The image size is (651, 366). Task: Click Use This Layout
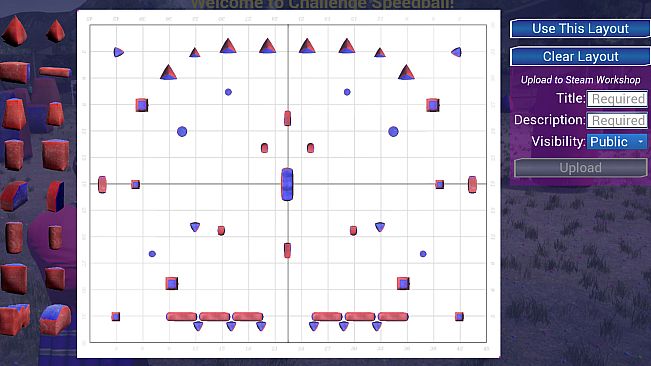(x=580, y=29)
